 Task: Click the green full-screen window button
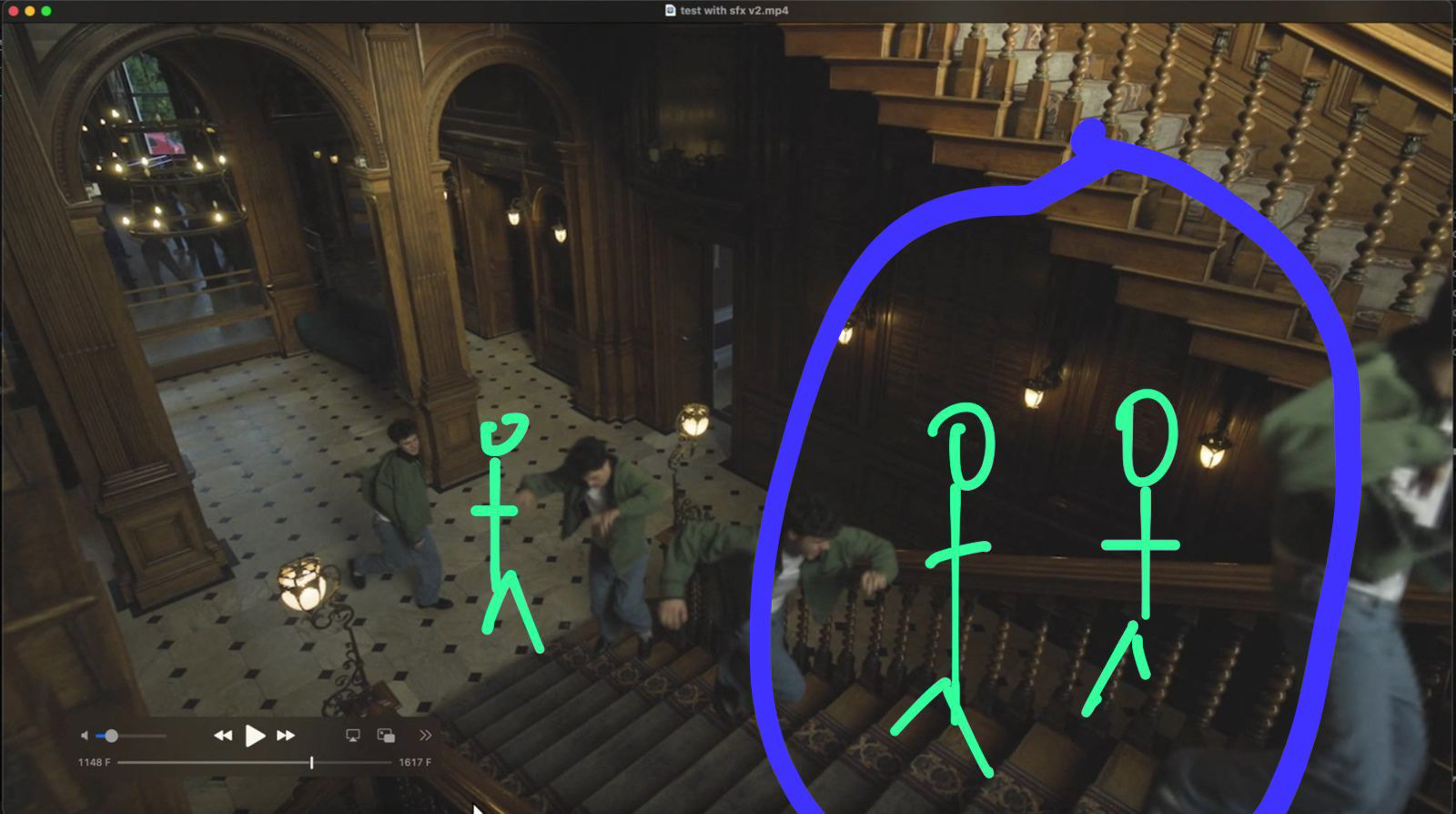click(x=46, y=11)
